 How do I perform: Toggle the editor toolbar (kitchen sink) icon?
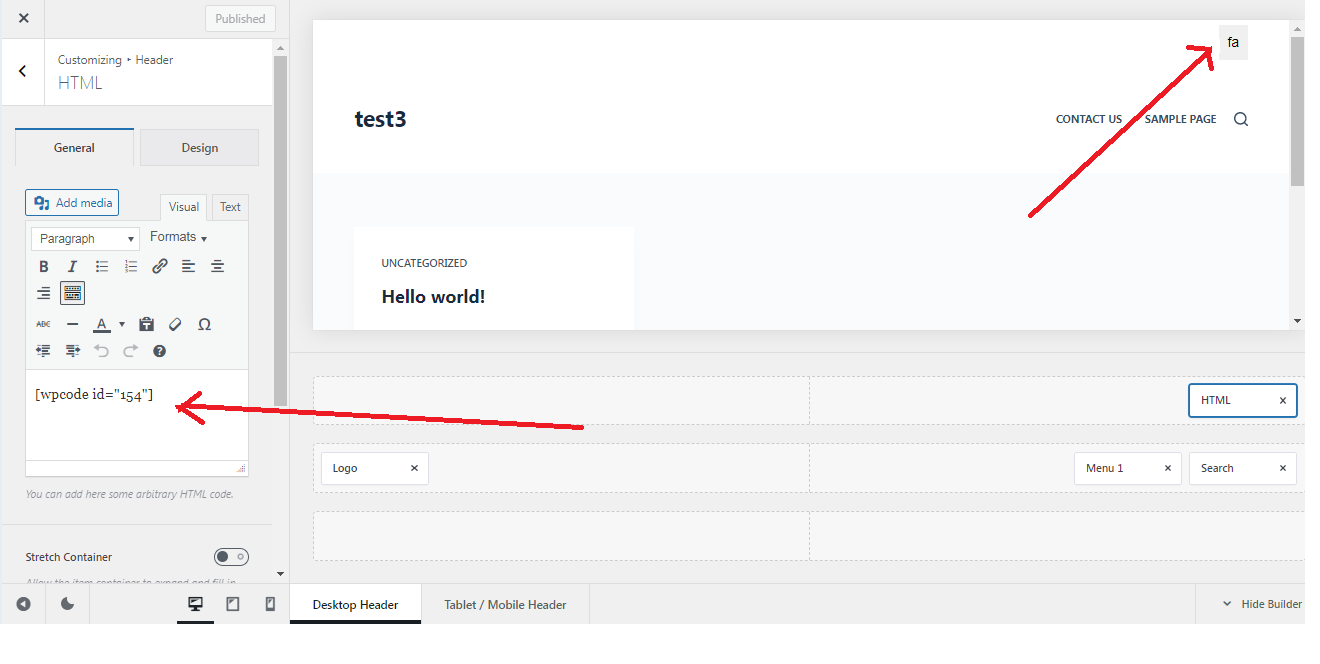point(72,293)
